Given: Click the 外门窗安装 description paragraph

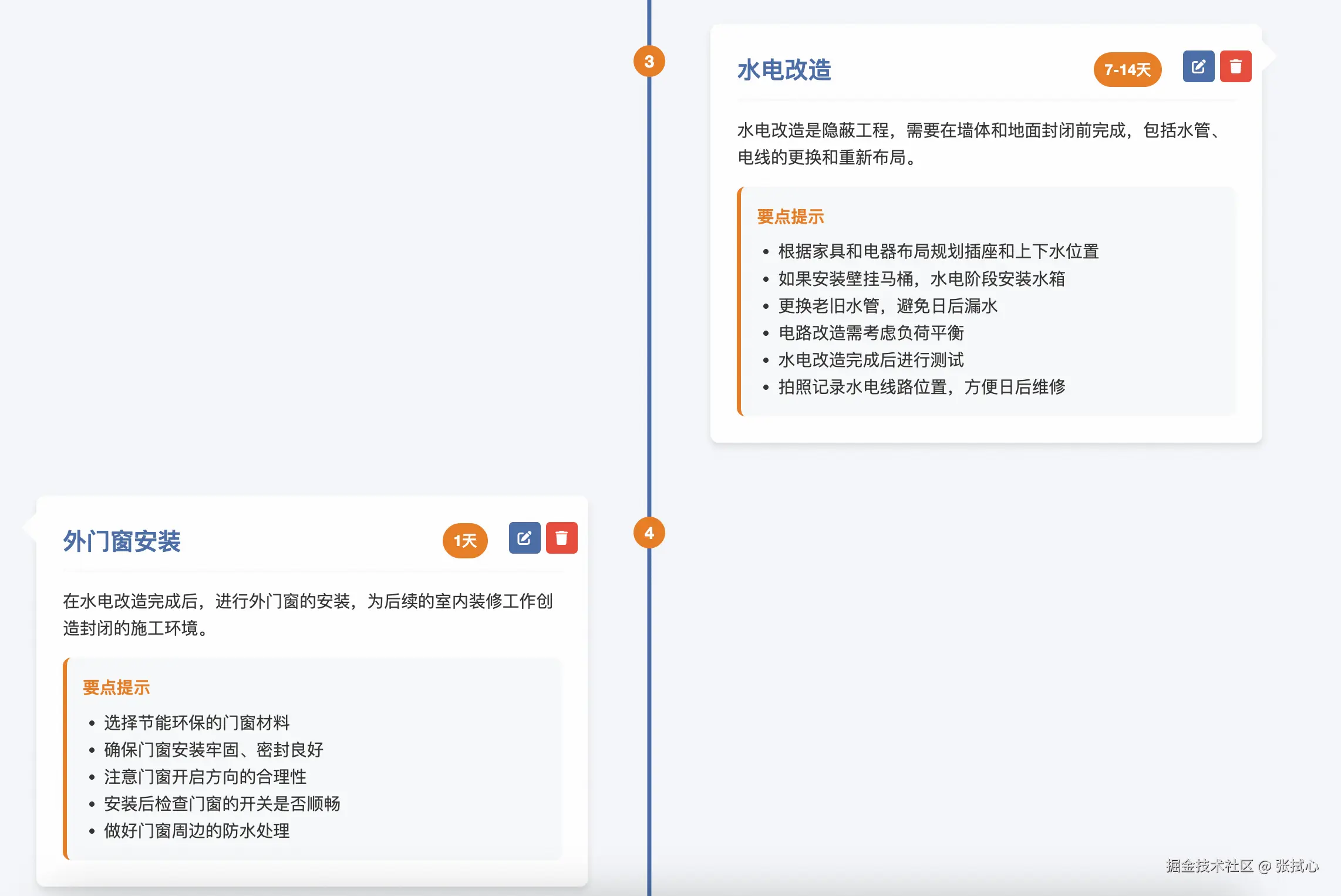Looking at the screenshot, I should (x=308, y=615).
